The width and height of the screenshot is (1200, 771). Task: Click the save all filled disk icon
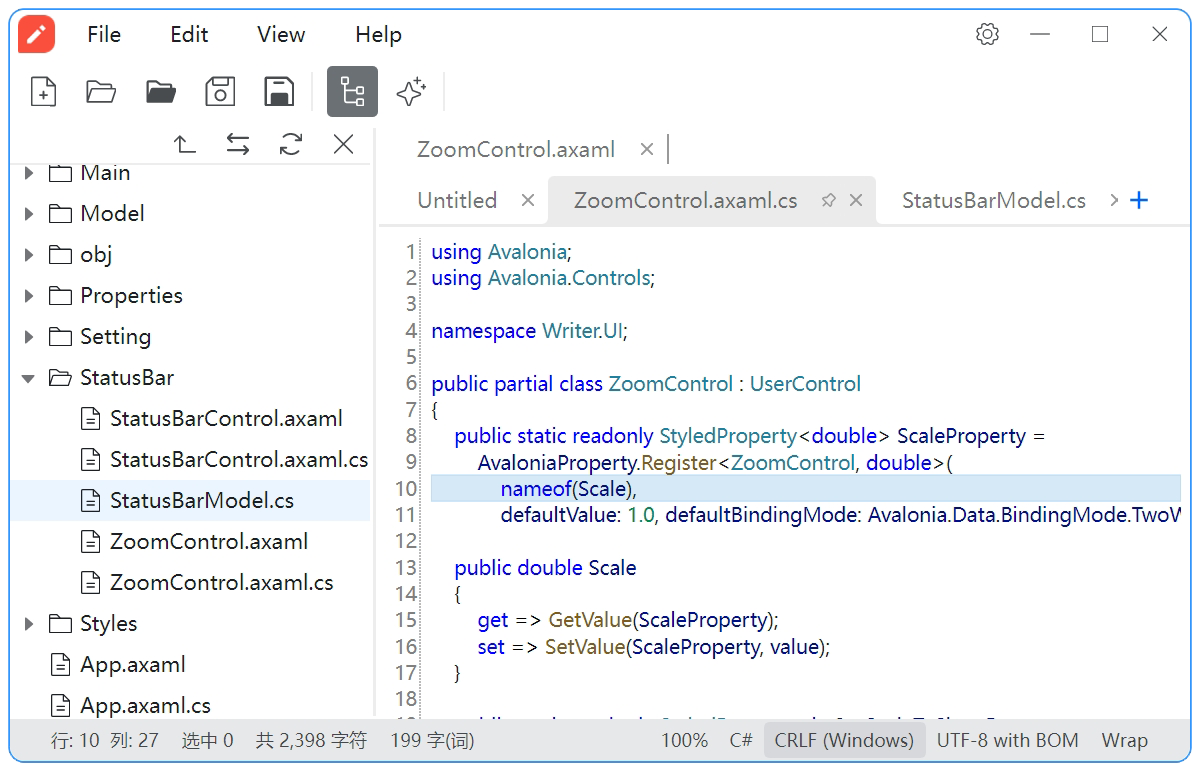[279, 92]
